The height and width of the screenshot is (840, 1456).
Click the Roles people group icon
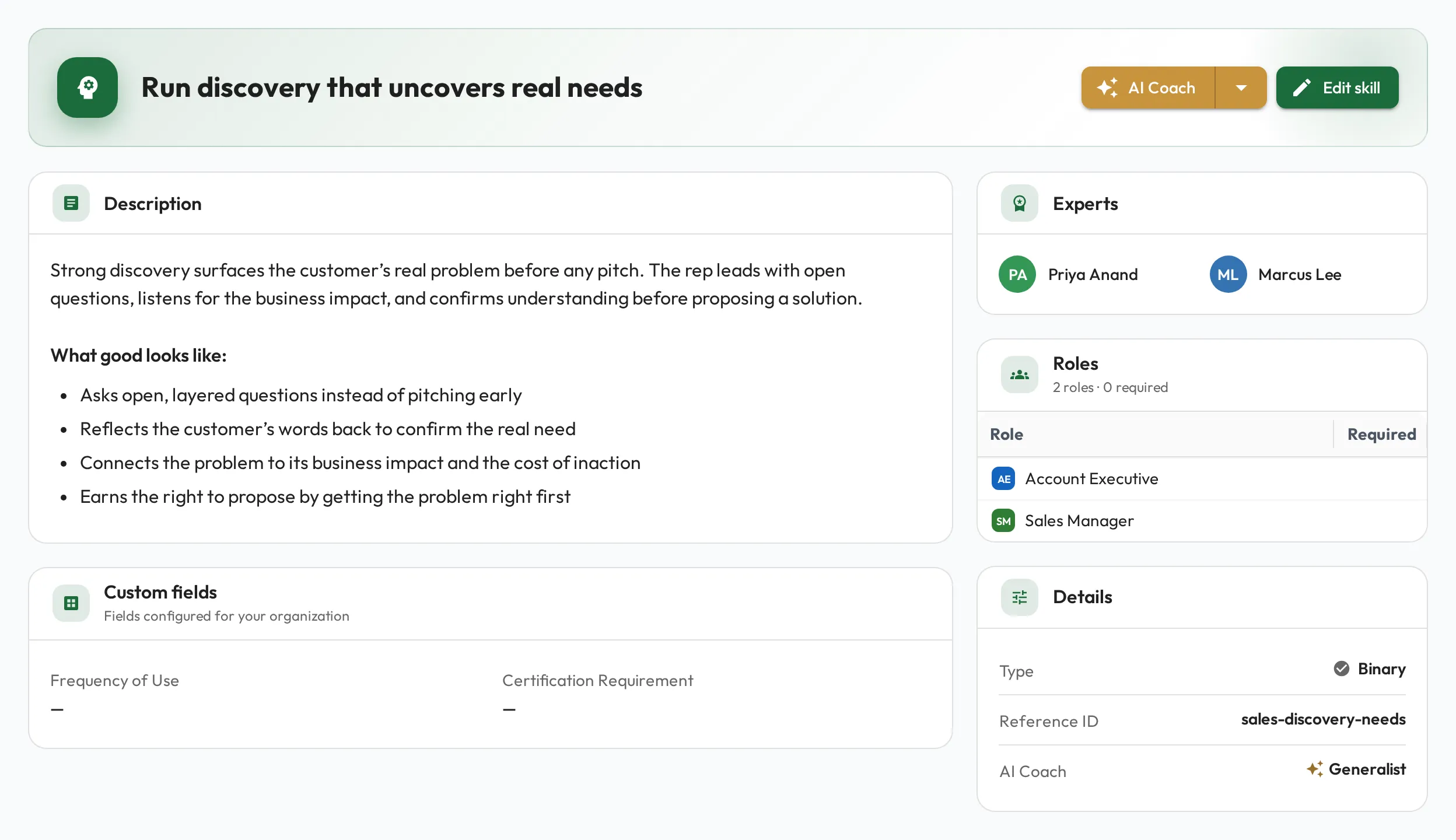[x=1020, y=374]
